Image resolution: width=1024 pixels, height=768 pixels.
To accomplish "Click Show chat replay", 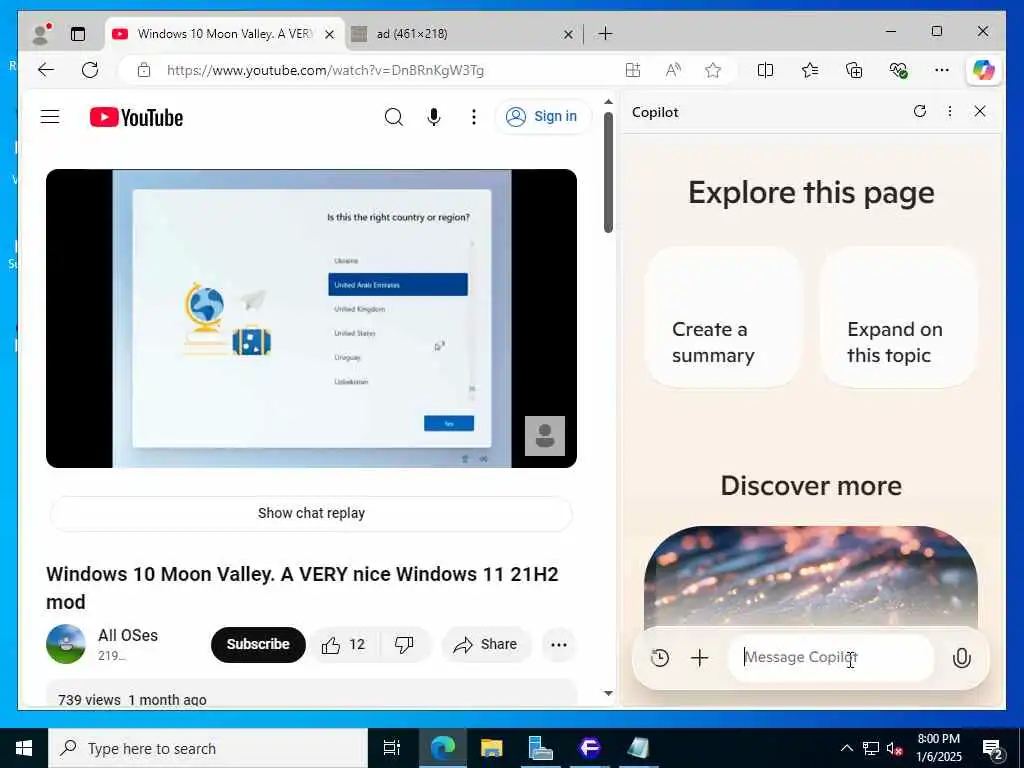I will click(x=311, y=513).
